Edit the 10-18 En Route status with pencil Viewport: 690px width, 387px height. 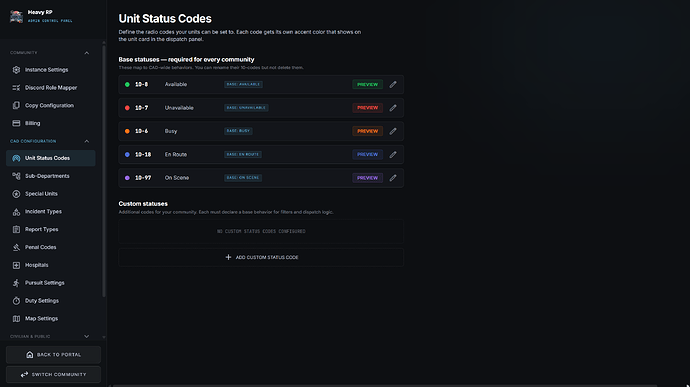coord(393,155)
